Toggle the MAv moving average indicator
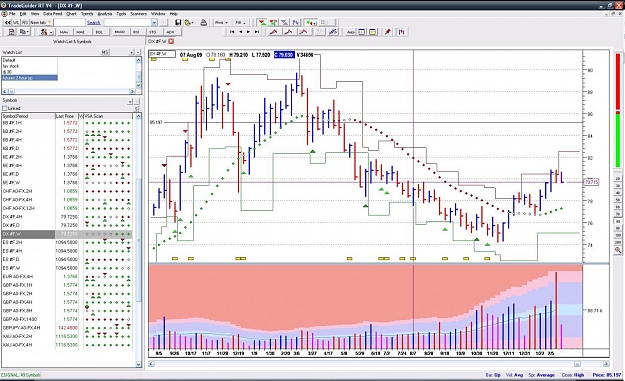 coord(64,32)
